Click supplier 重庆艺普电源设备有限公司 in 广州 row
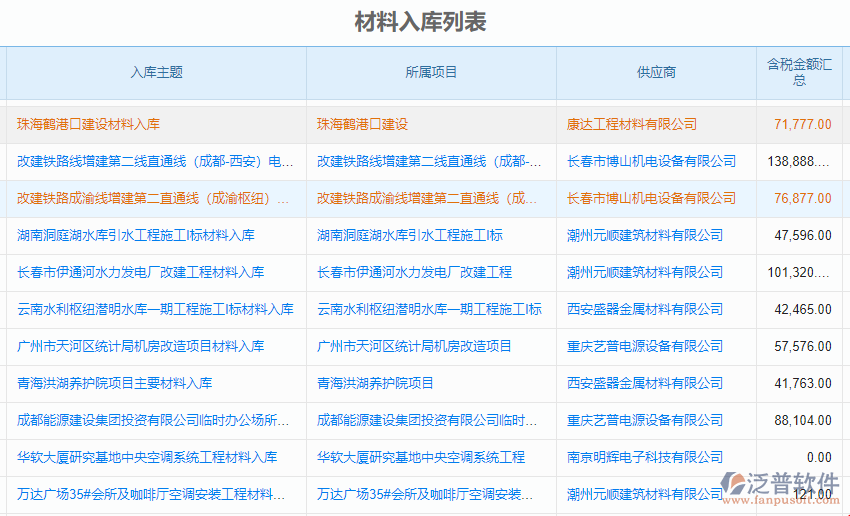 [645, 347]
